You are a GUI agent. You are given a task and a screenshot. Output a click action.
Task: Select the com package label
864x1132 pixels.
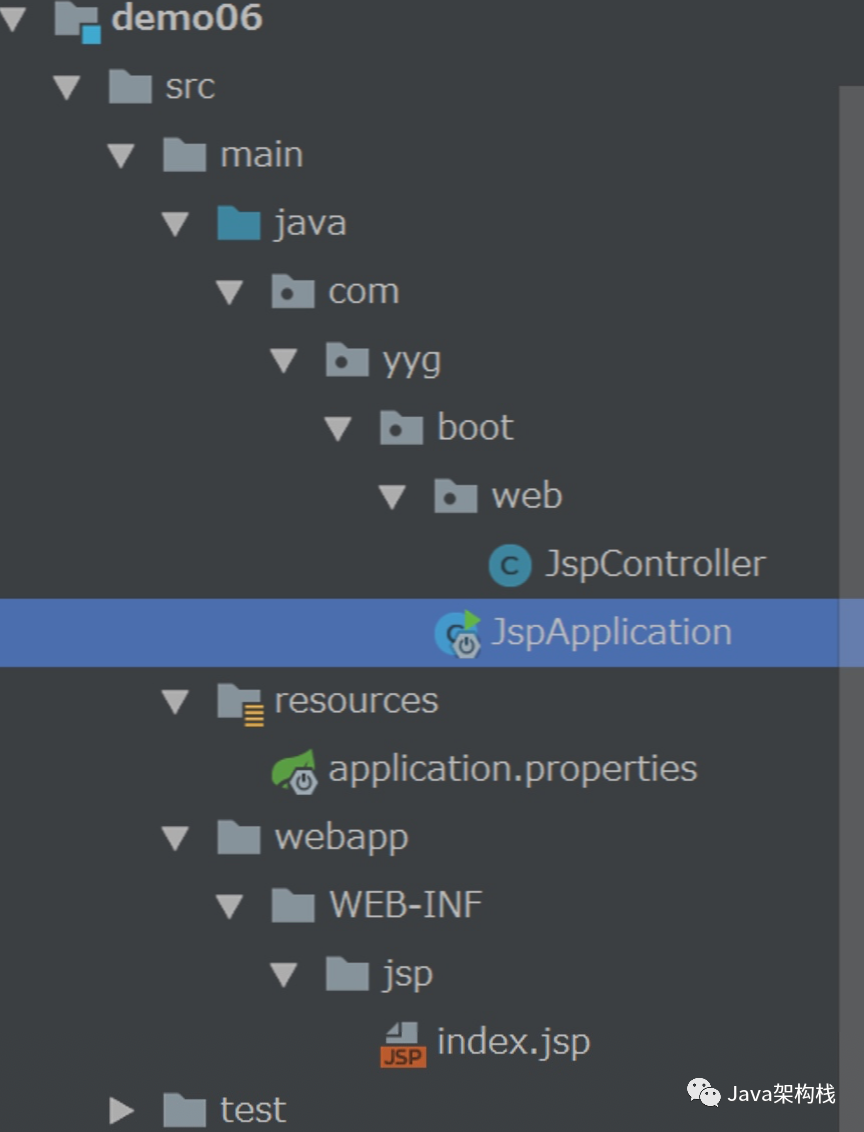[363, 292]
